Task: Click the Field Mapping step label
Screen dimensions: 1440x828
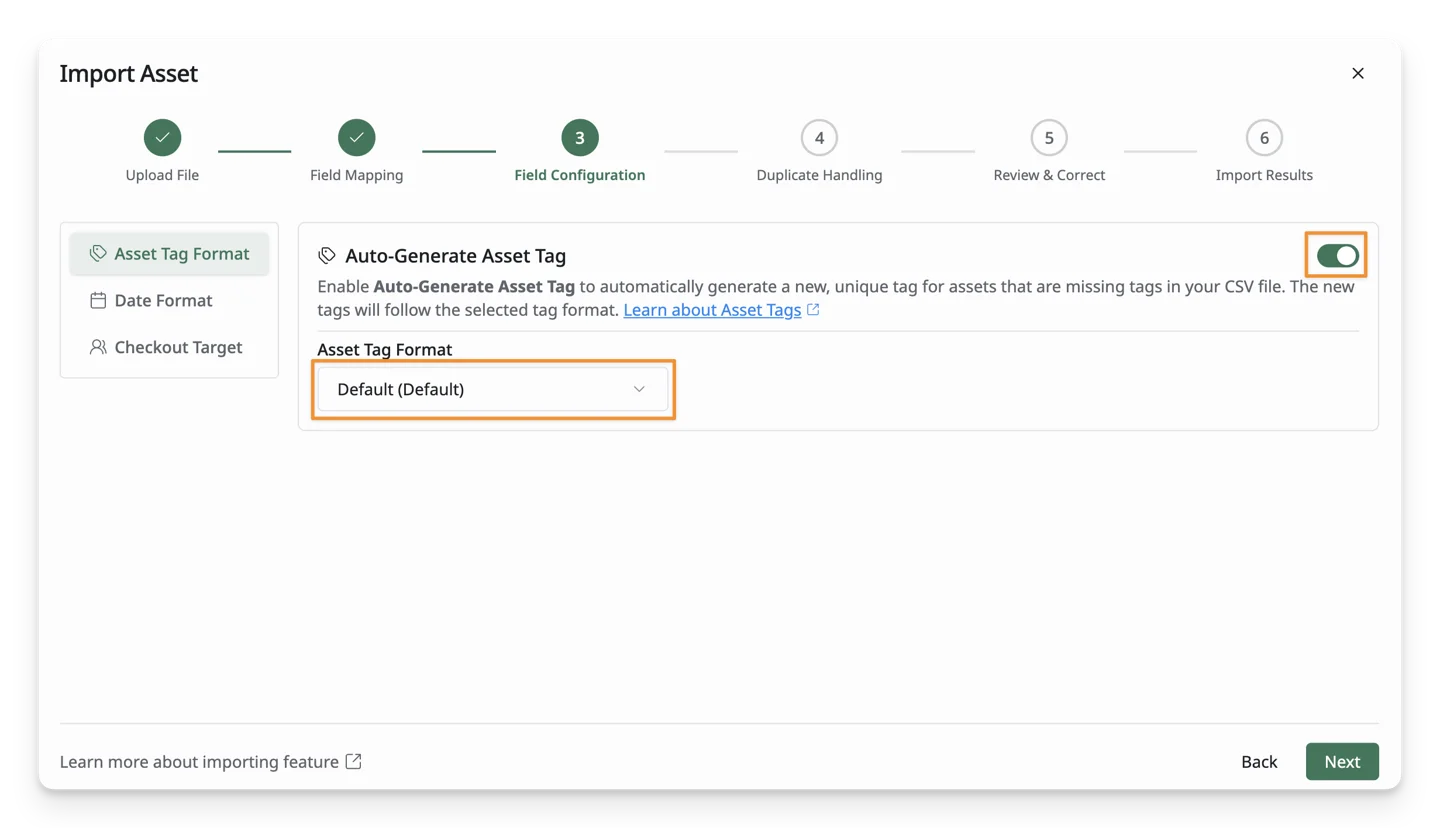Action: (356, 175)
